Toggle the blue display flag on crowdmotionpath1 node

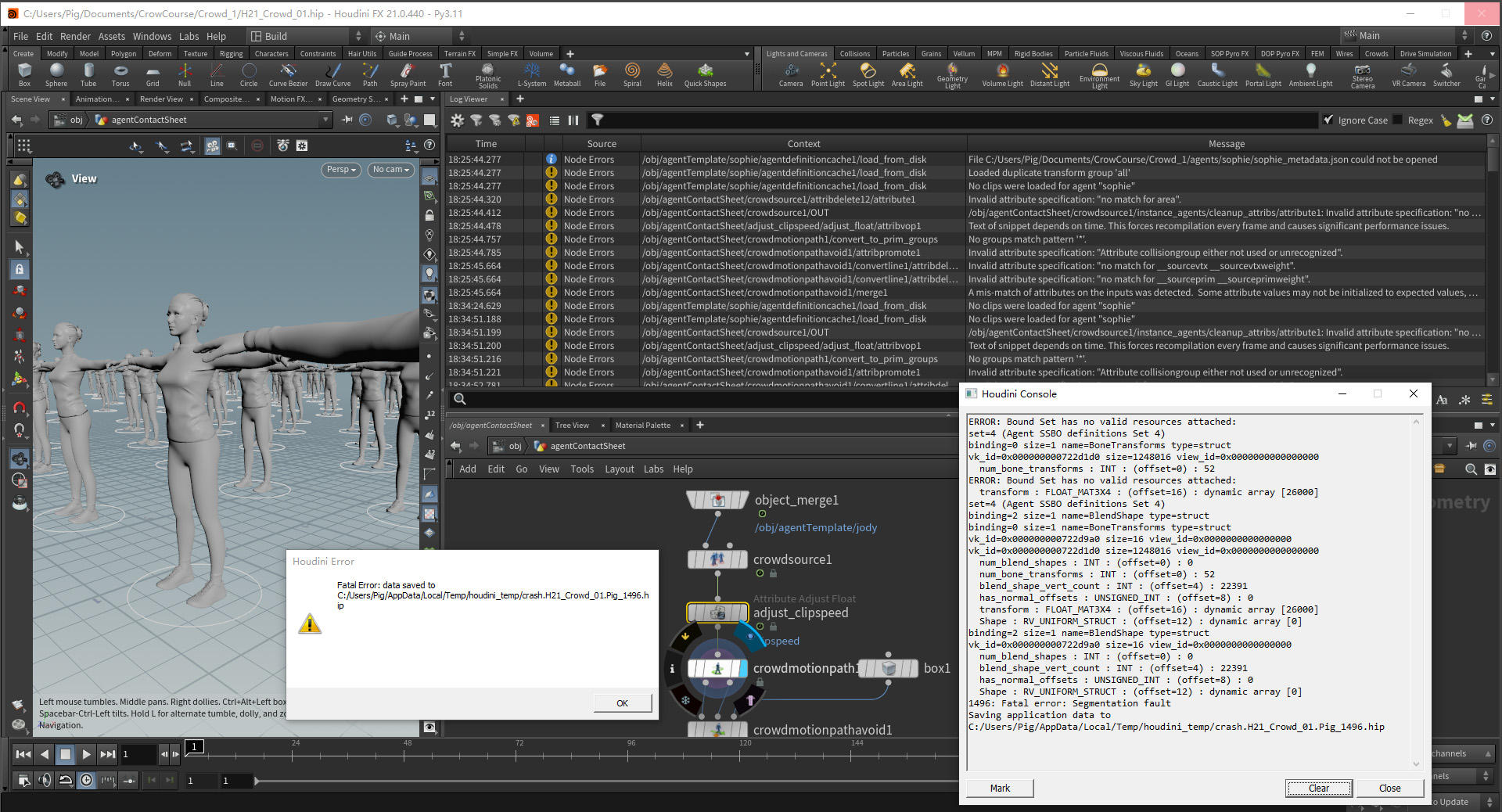(743, 669)
